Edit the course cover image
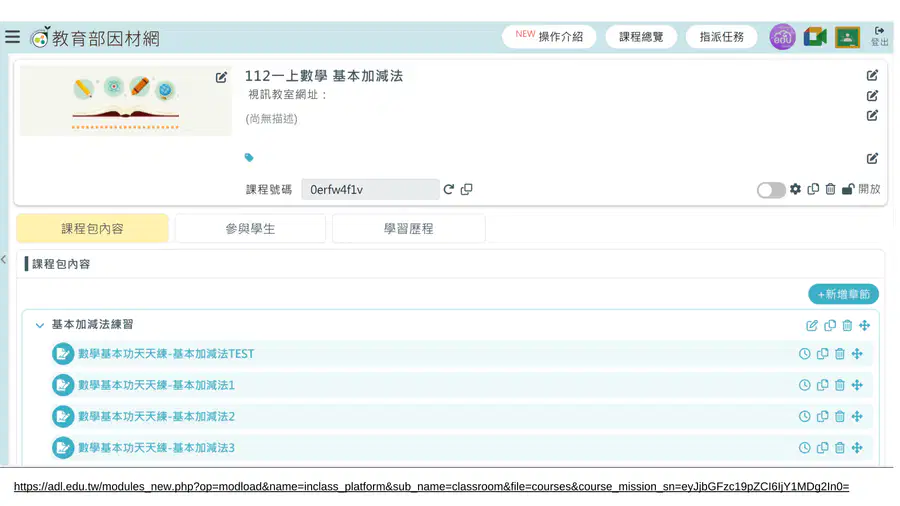Image resolution: width=900 pixels, height=506 pixels. tap(222, 77)
